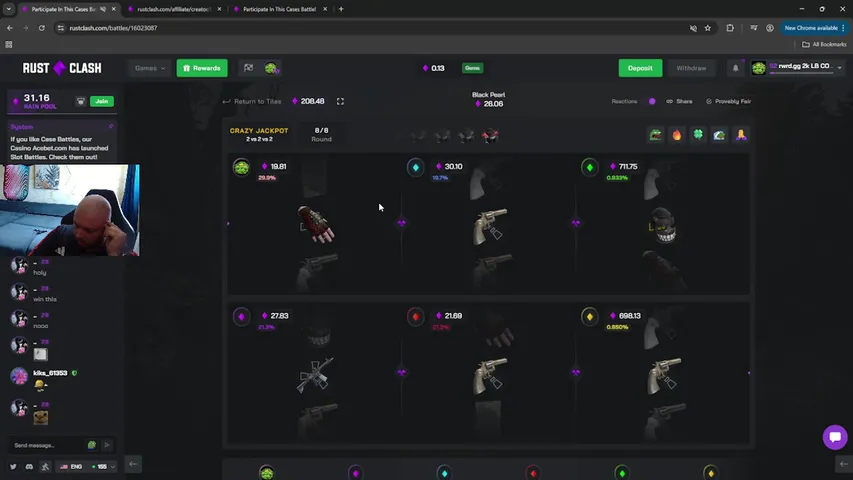Click the URL address bar
Screen dimensions: 853x480
pos(370,28)
